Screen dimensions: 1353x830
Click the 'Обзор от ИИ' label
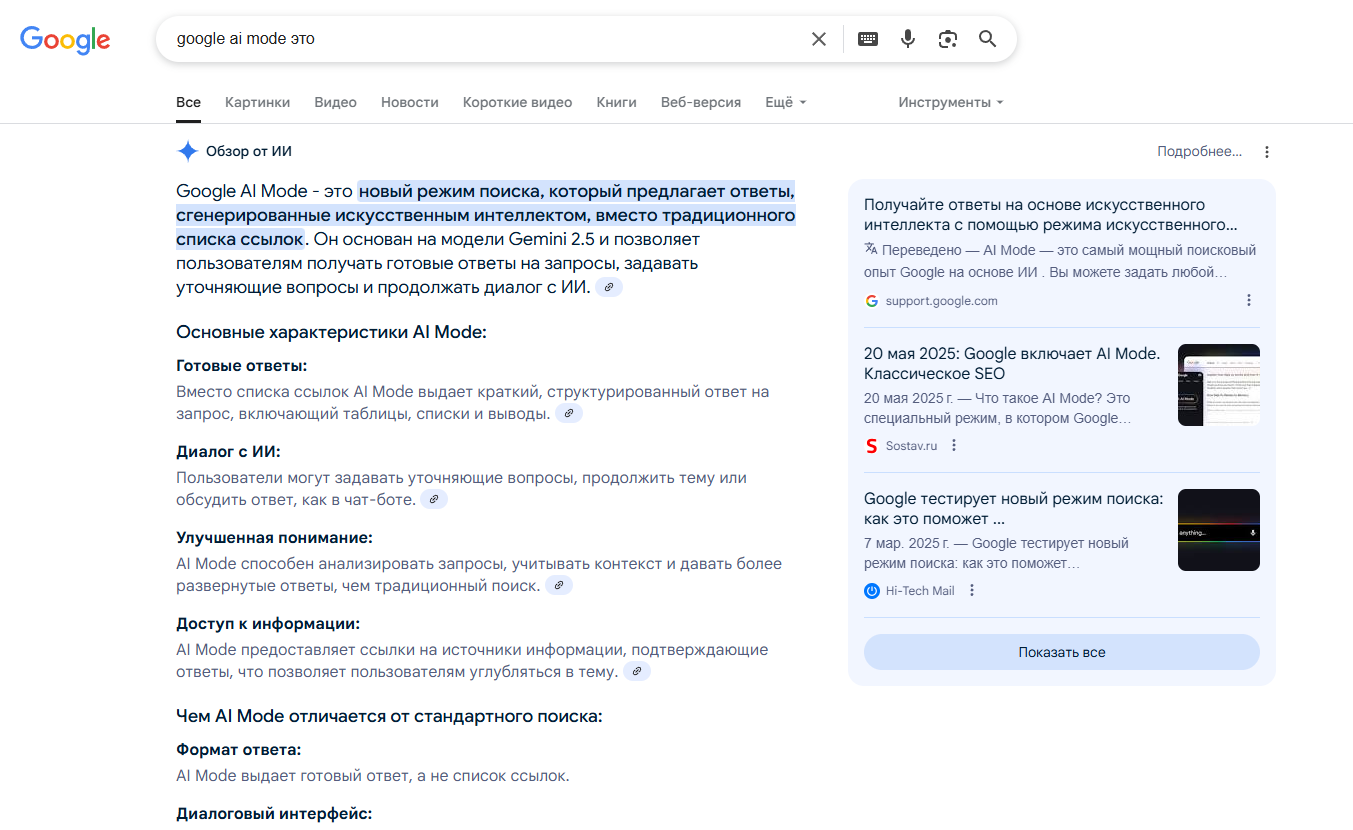click(x=249, y=151)
